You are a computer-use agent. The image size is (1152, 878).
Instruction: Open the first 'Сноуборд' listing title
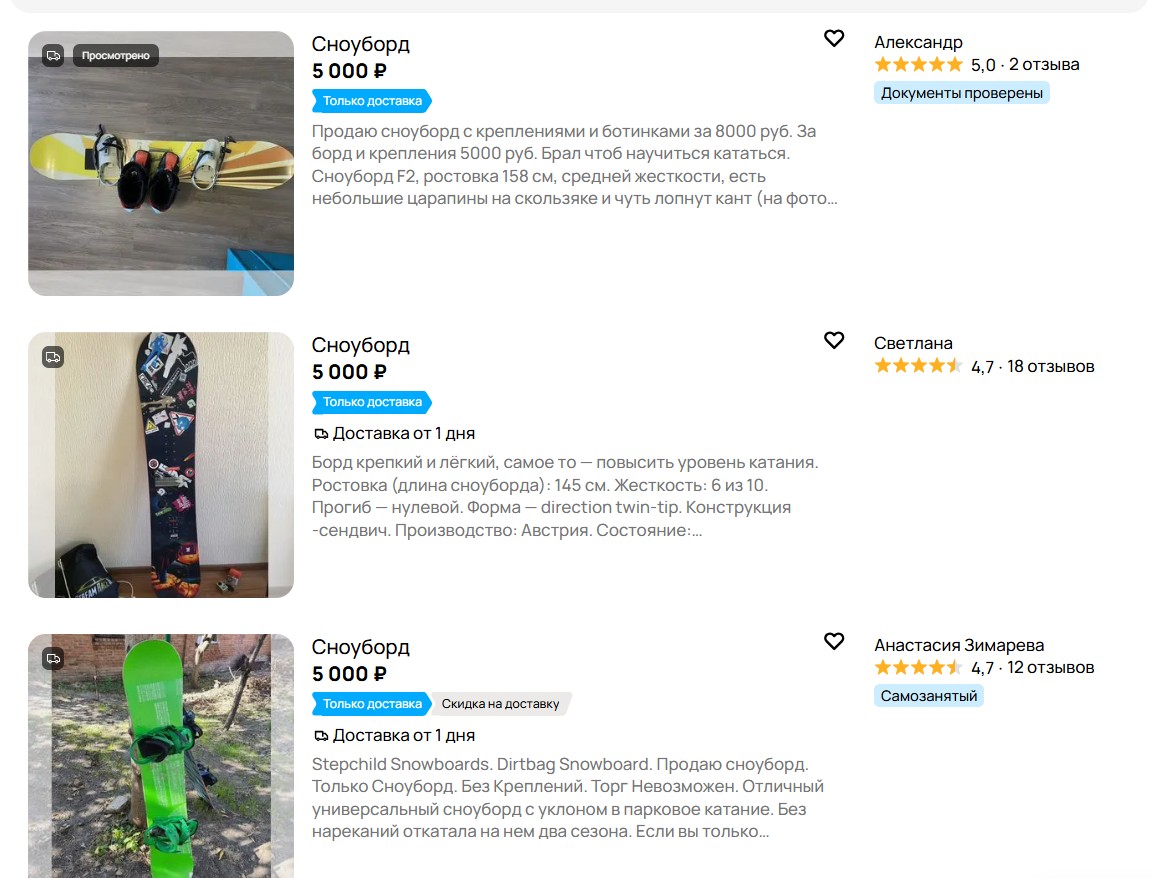point(360,44)
